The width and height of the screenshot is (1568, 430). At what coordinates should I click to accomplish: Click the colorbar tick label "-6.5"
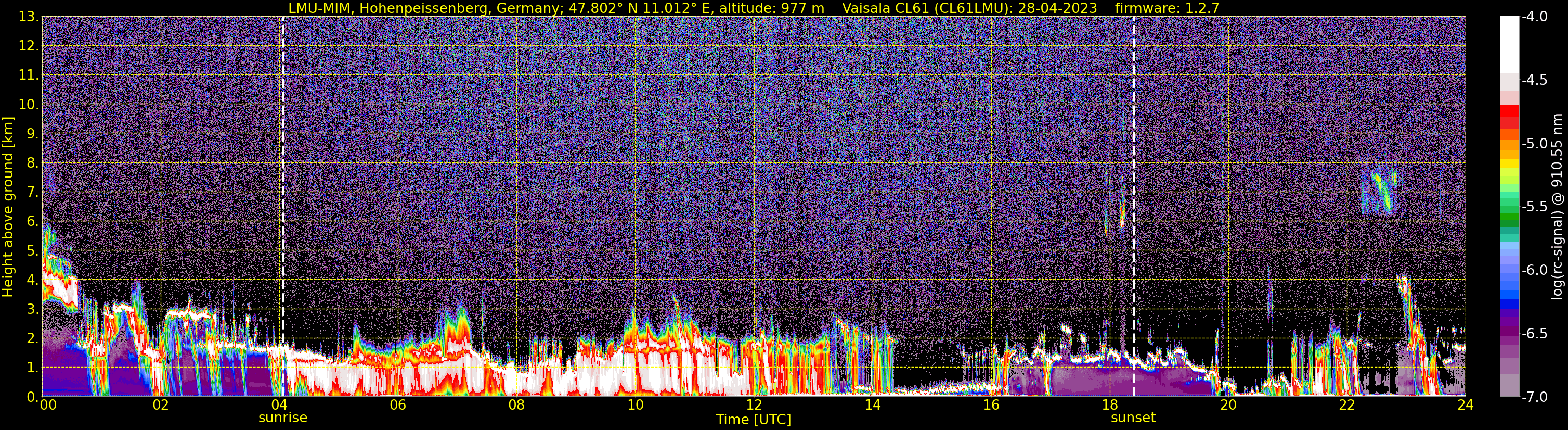pos(1535,333)
